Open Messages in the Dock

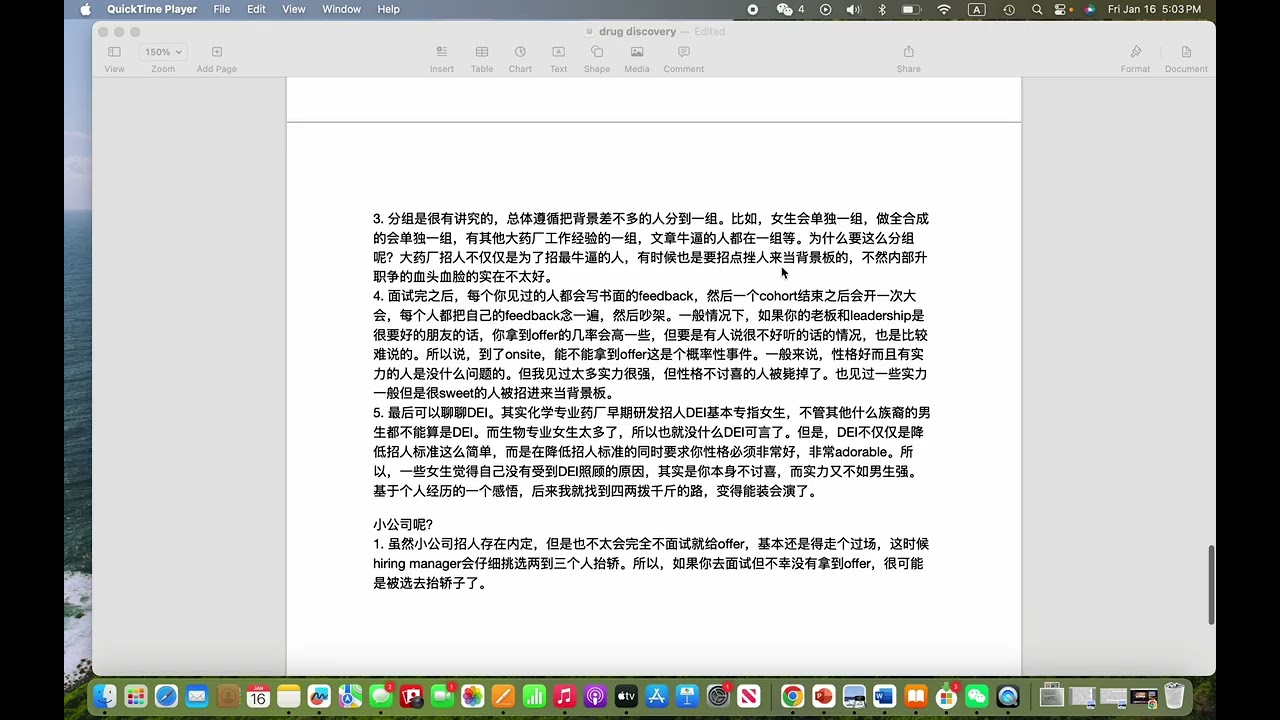tap(381, 696)
